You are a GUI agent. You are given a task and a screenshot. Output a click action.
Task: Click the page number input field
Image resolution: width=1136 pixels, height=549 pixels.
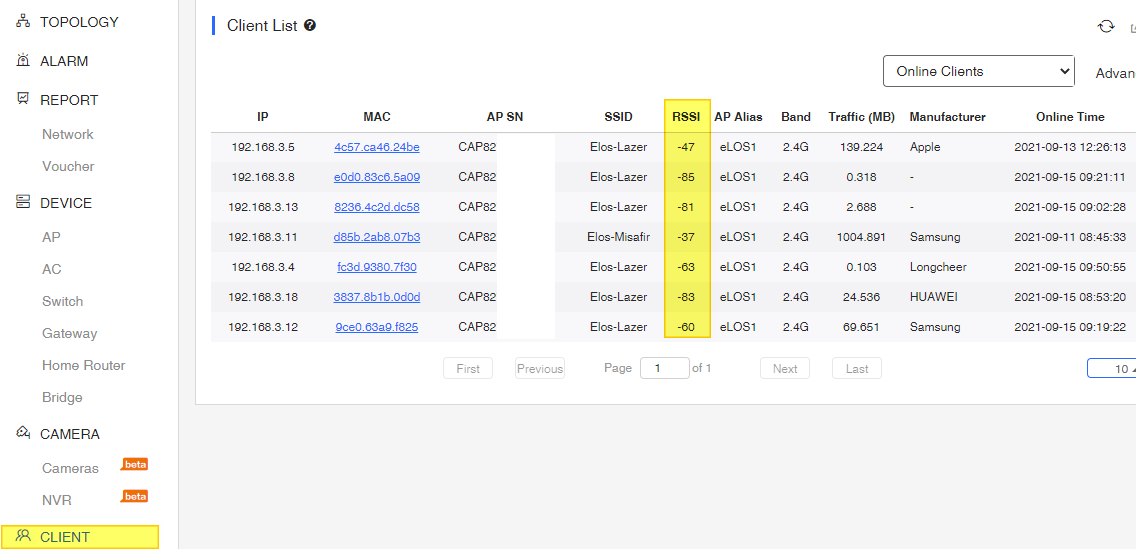pyautogui.click(x=664, y=368)
